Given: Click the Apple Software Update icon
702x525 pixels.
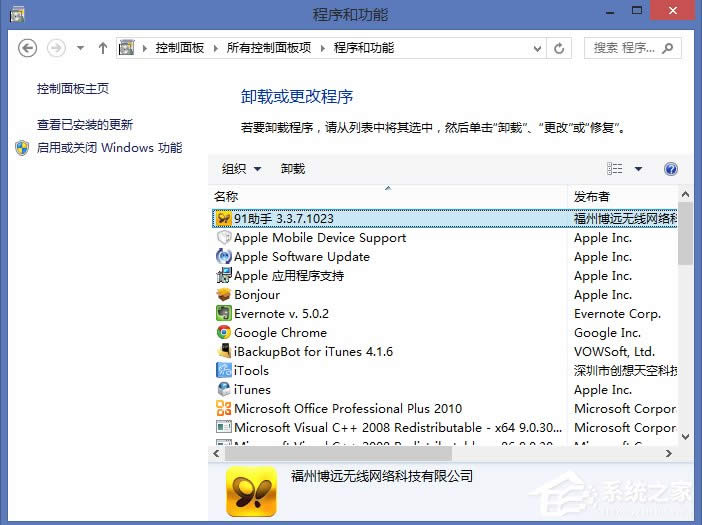Looking at the screenshot, I should tap(223, 256).
